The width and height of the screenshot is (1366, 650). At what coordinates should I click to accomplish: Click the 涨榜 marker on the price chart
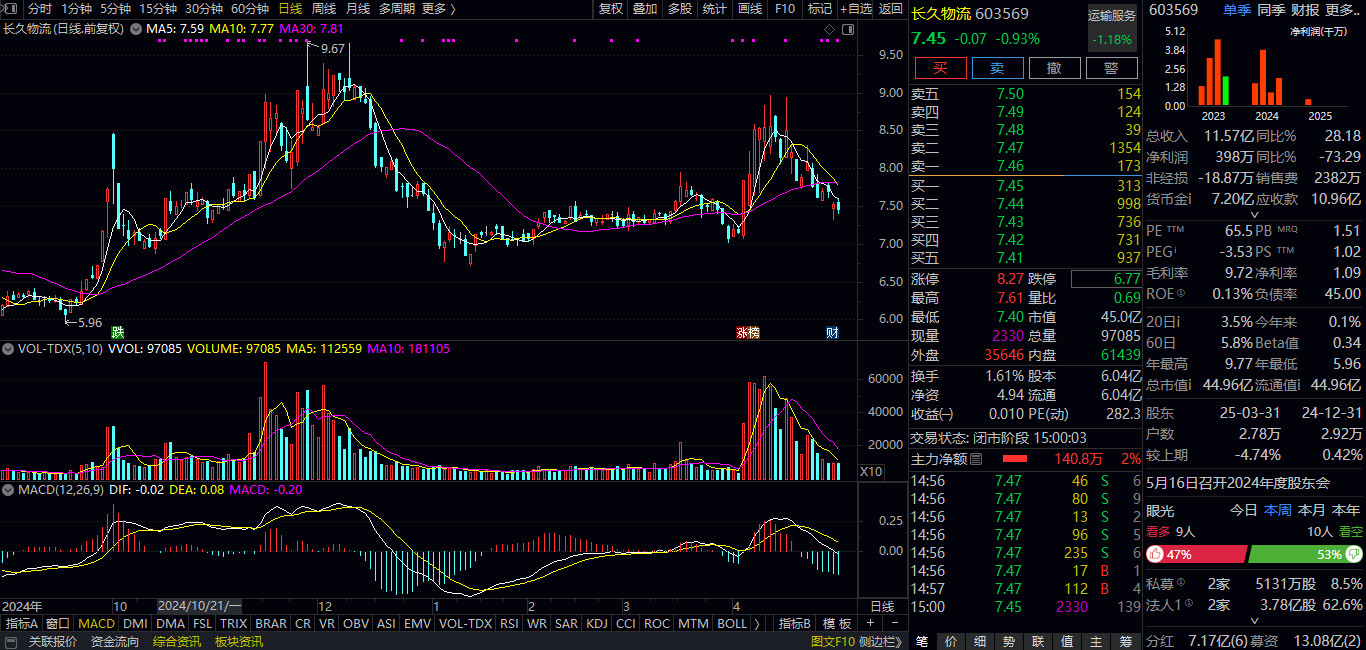748,332
